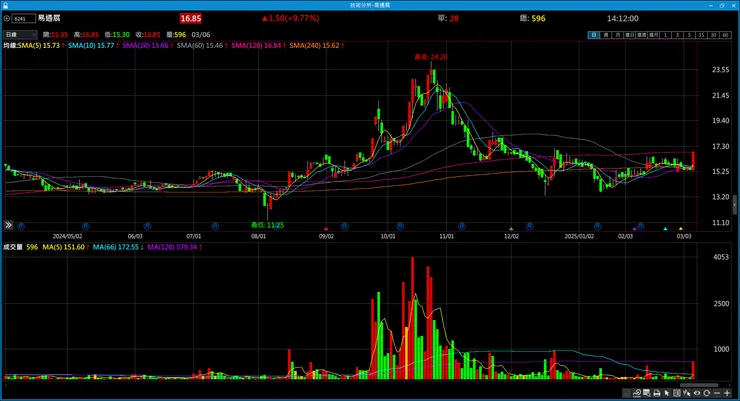Image resolution: width=740 pixels, height=401 pixels.
Task: Click the plus circle beside stock code 6241
Action: [x=7, y=18]
